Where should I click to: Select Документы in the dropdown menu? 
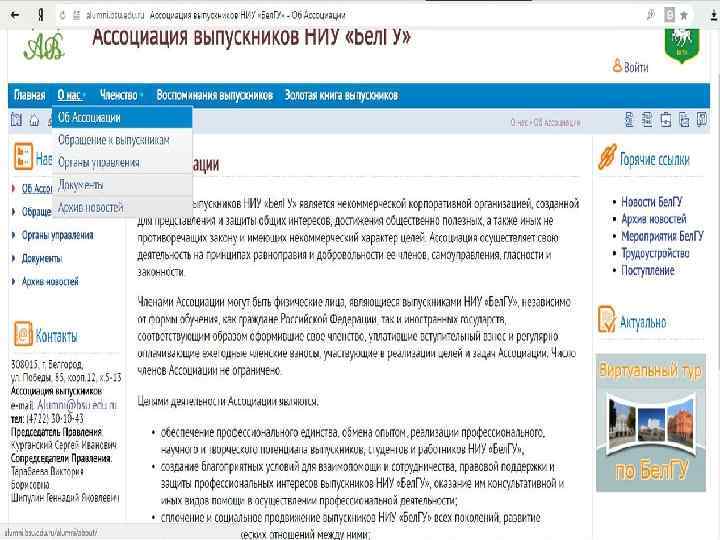point(122,185)
